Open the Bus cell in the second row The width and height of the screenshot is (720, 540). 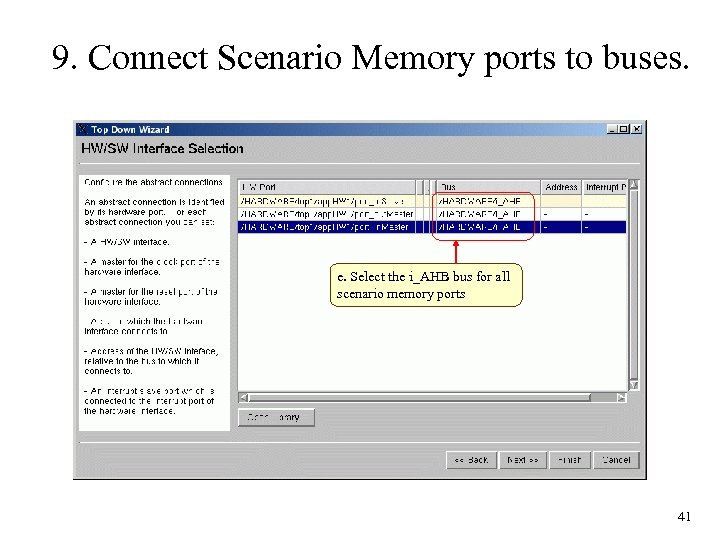[488, 214]
